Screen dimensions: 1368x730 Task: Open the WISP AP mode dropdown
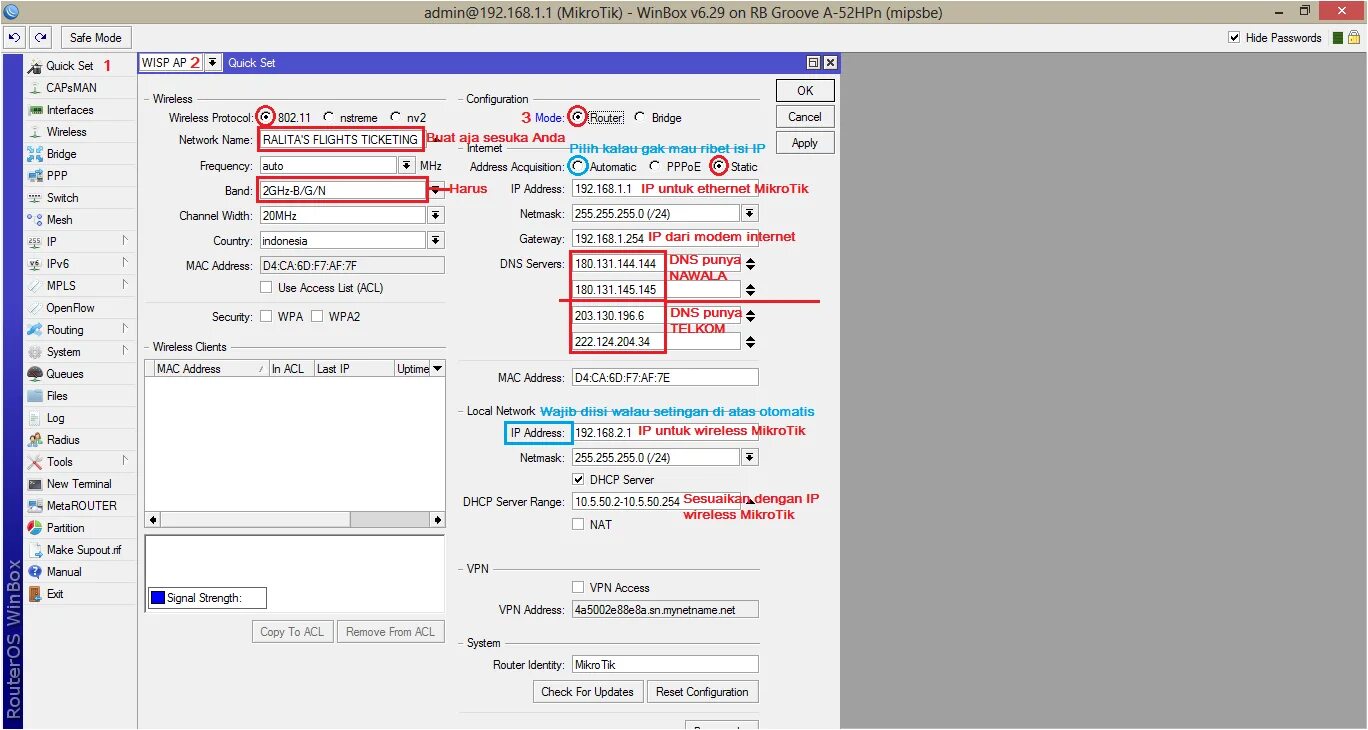pyautogui.click(x=213, y=63)
